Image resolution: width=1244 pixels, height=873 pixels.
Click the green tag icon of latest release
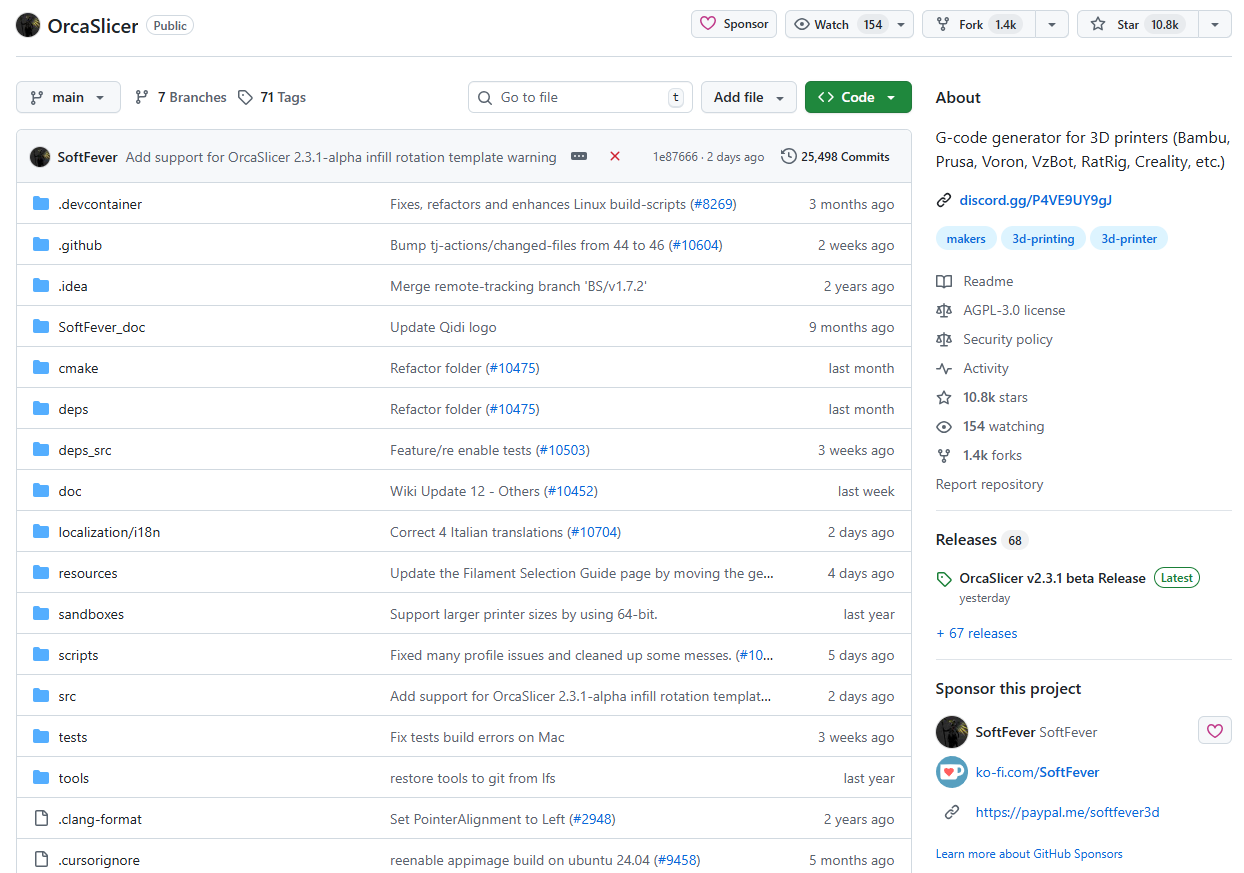point(944,579)
